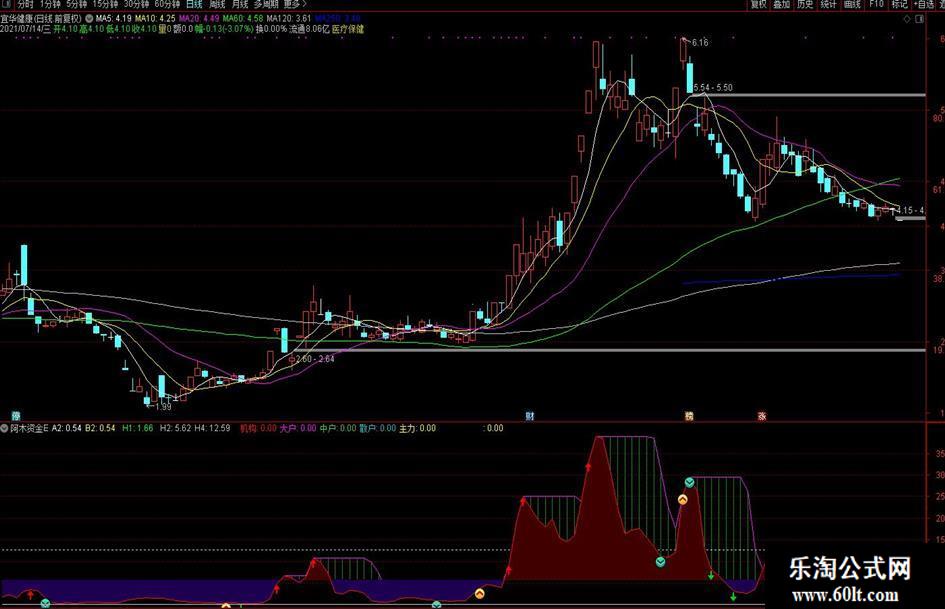Image resolution: width=945 pixels, height=609 pixels.
Task: Click the 叠加 overlay button
Action: click(782, 4)
